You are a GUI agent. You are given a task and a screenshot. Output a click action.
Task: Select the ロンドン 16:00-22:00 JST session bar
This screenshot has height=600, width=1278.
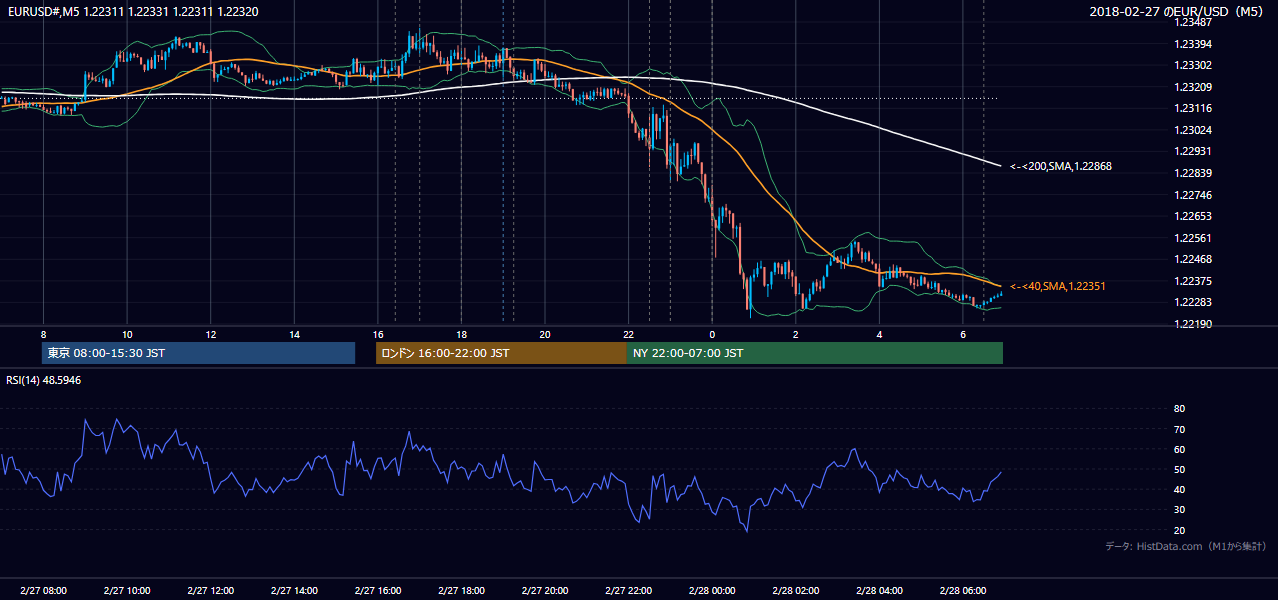501,353
